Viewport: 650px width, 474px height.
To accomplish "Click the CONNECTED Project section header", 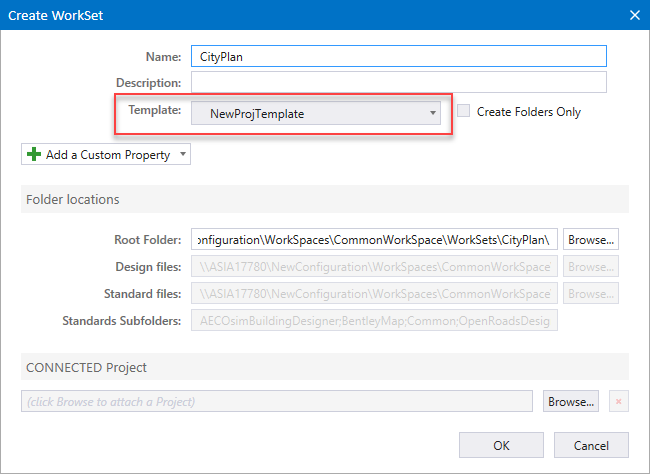I will (x=325, y=367).
